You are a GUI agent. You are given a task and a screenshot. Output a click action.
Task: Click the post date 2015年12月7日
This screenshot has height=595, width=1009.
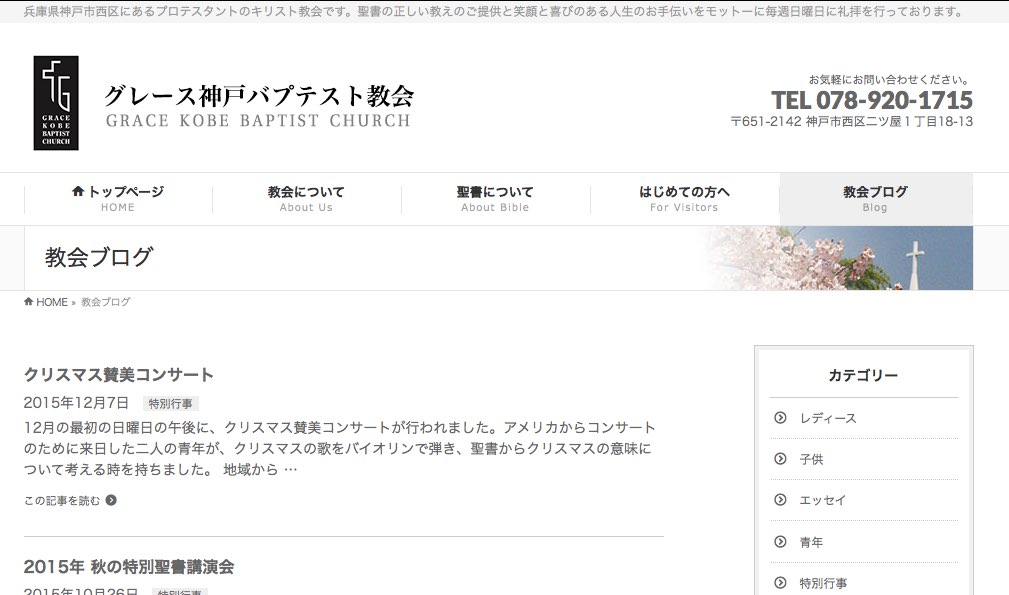pos(77,403)
